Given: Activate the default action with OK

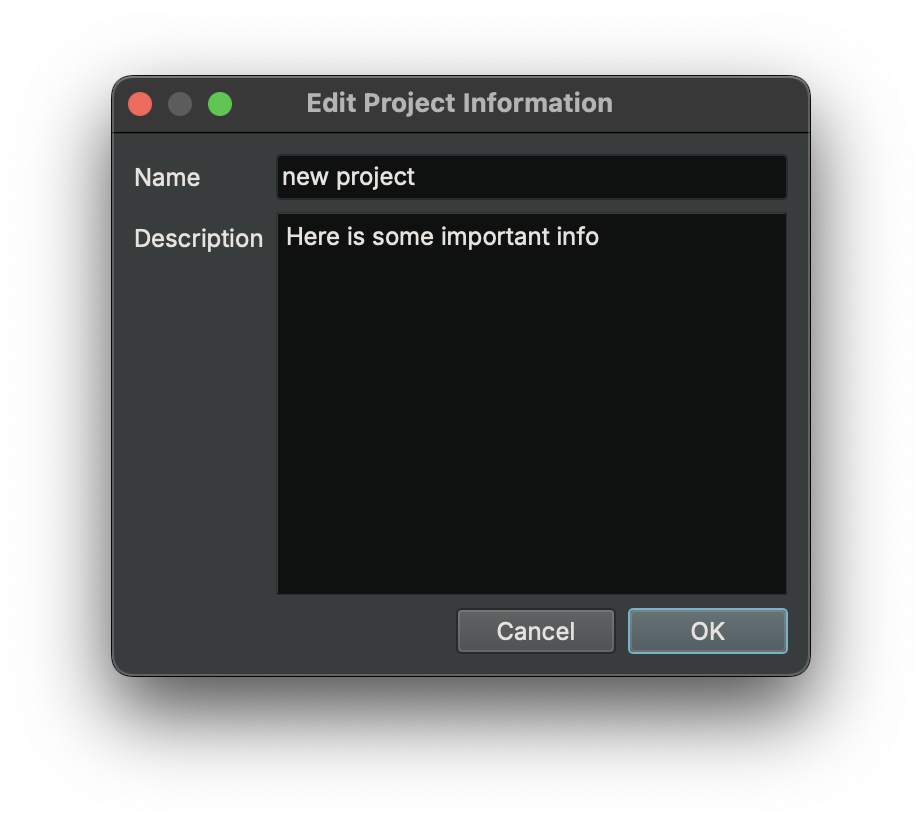Looking at the screenshot, I should click(707, 631).
